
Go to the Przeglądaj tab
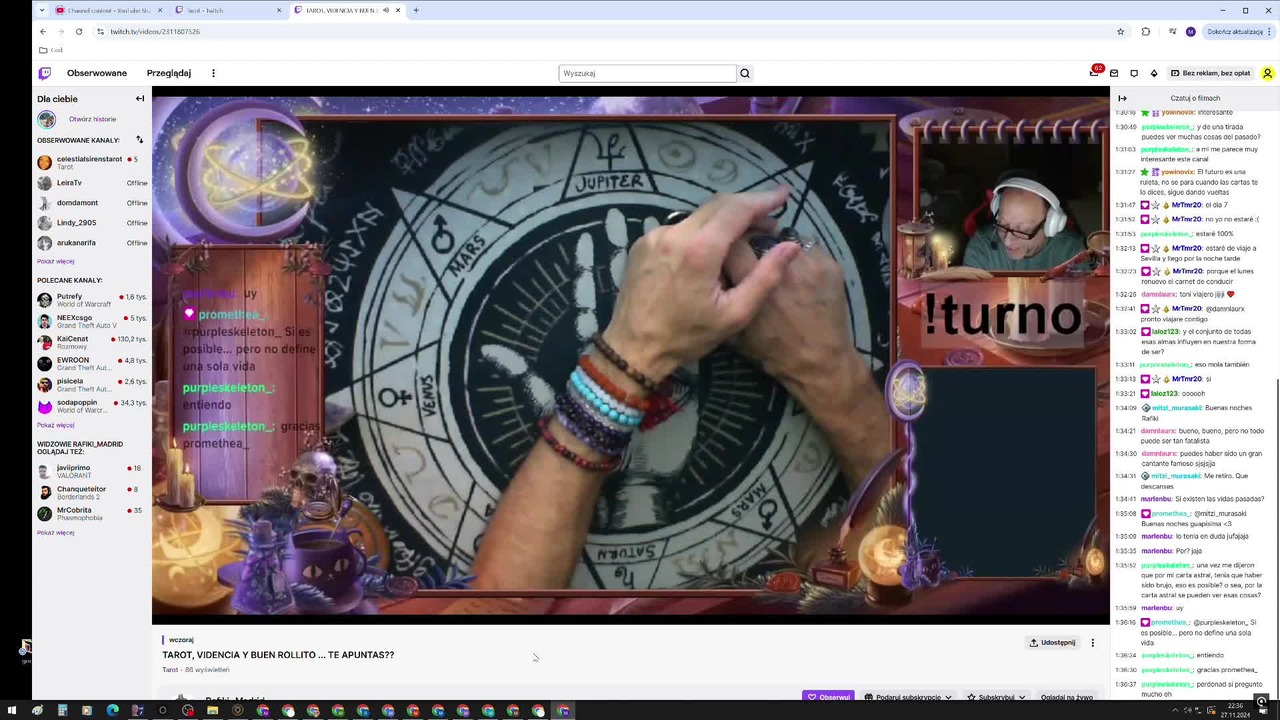169,73
